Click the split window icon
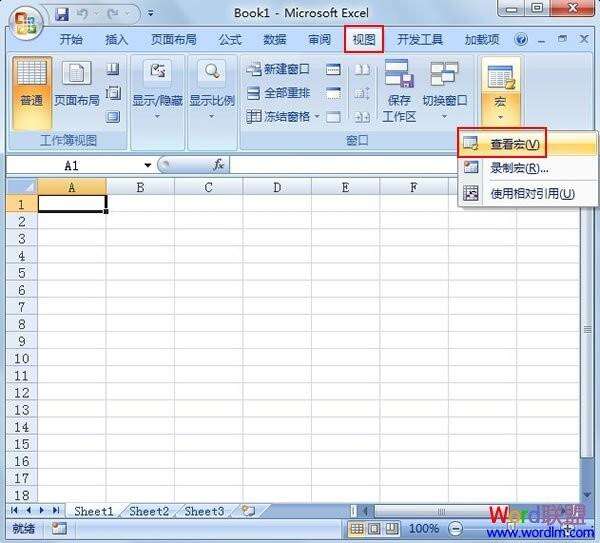This screenshot has height=543, width=600. pyautogui.click(x=333, y=69)
